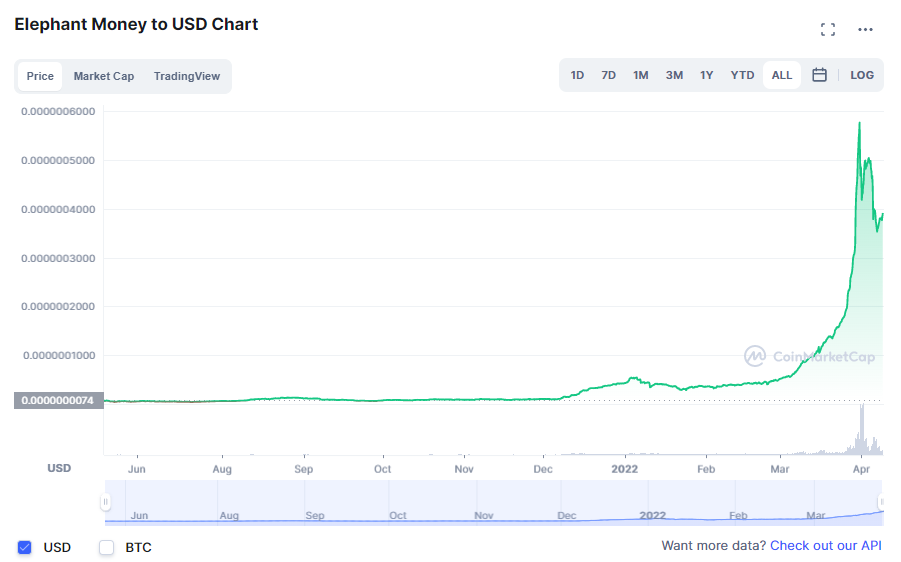This screenshot has height=562, width=901.
Task: Select the Price tab
Action: coord(40,76)
